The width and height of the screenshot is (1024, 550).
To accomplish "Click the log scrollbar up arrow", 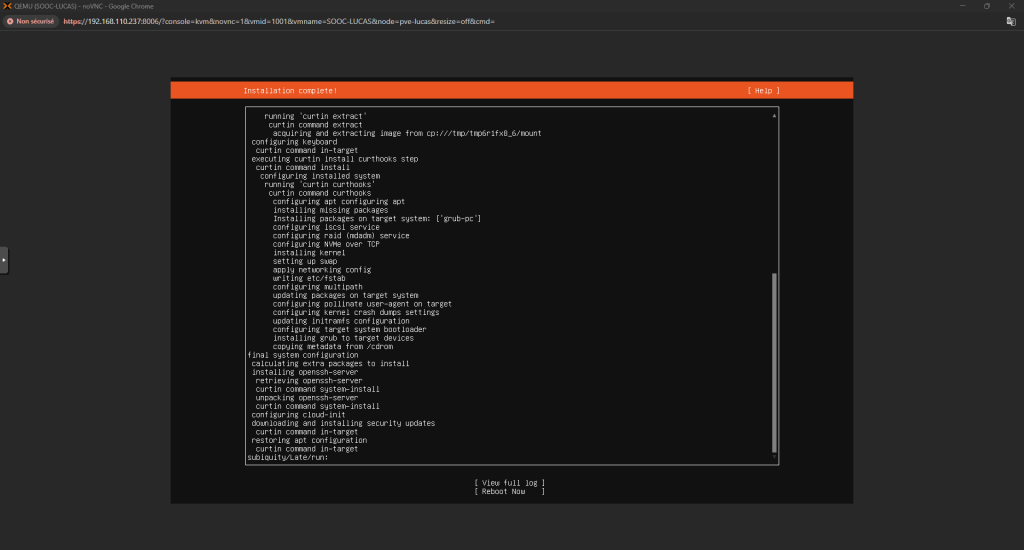I will pos(774,116).
